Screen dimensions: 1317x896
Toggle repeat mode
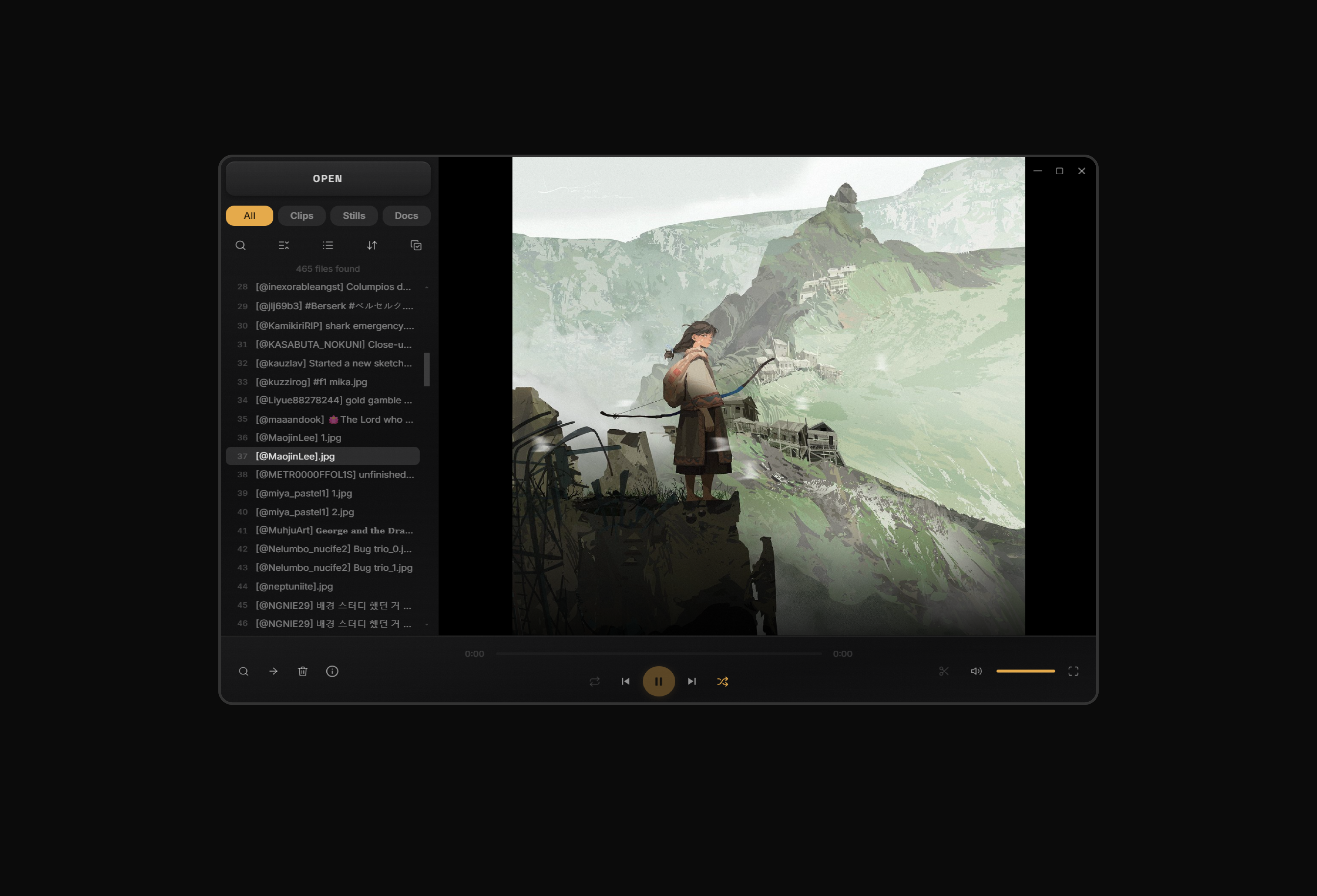594,681
